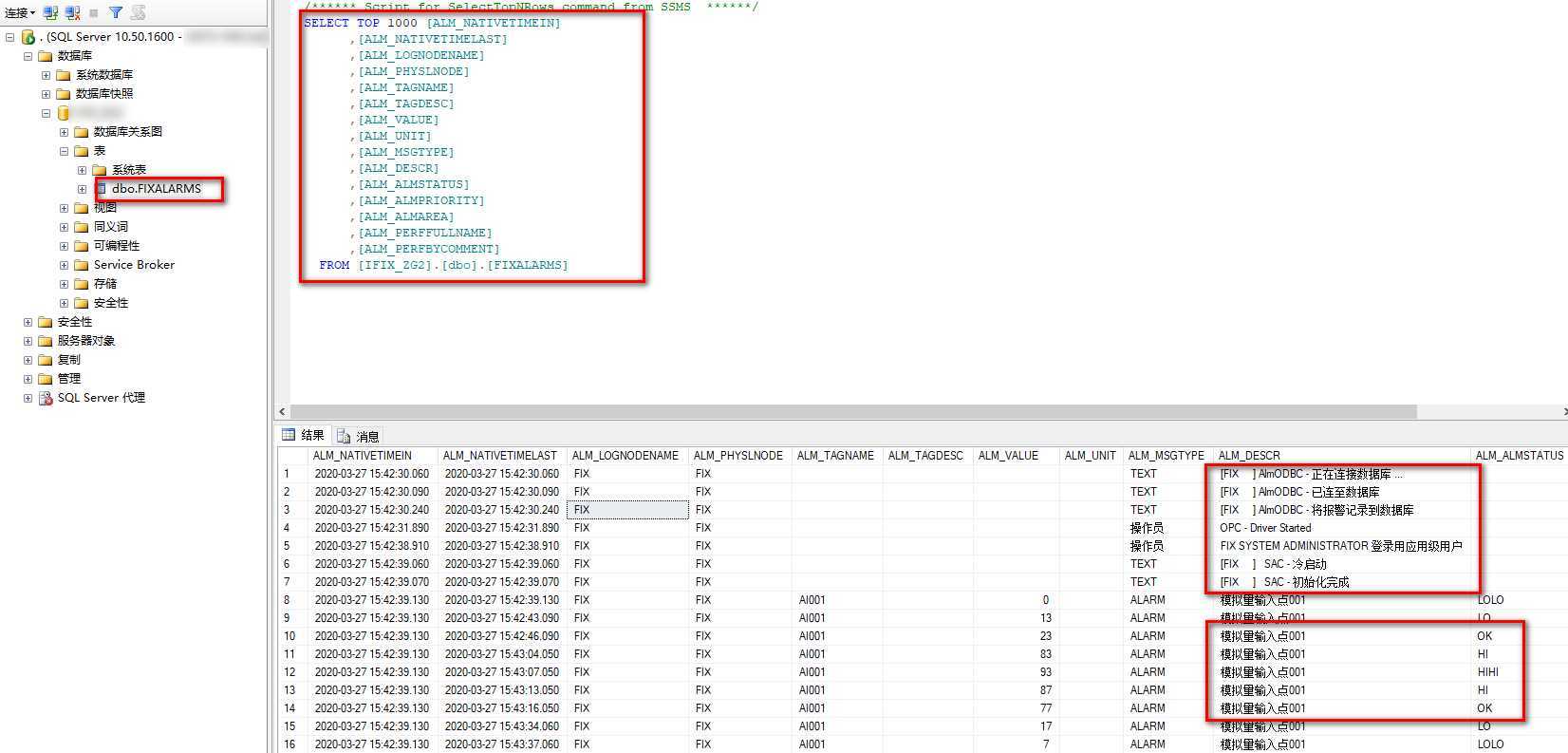1568x753 pixels.
Task: Expand the 系统数据库 folder node
Action: [46, 75]
